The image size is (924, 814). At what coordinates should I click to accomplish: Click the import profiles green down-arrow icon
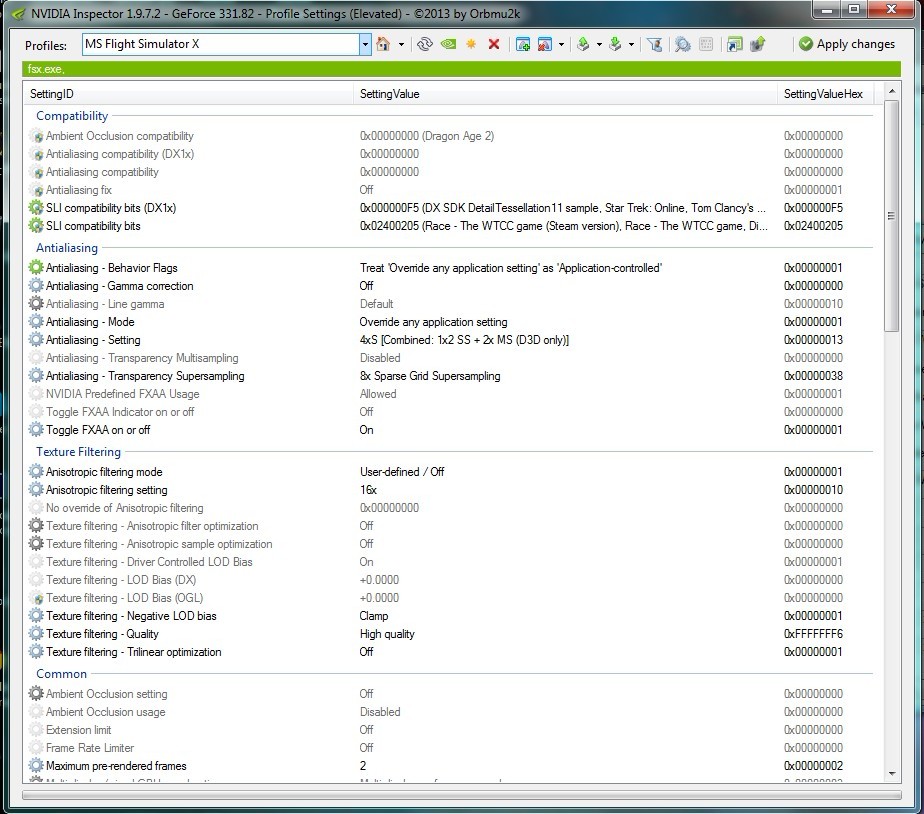[615, 44]
